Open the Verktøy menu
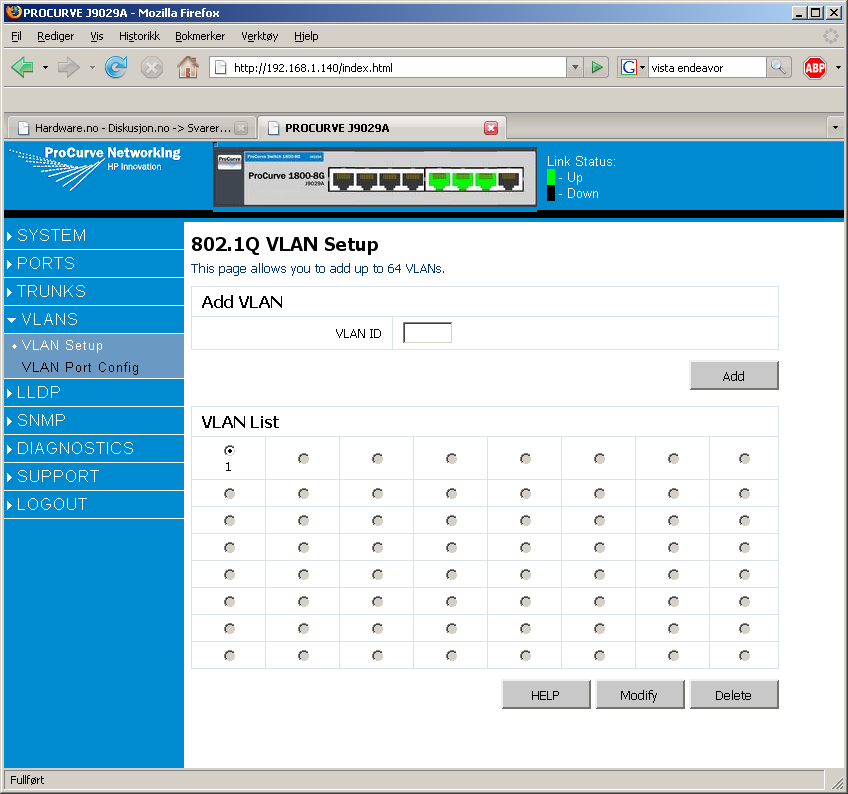Image resolution: width=848 pixels, height=794 pixels. [259, 36]
